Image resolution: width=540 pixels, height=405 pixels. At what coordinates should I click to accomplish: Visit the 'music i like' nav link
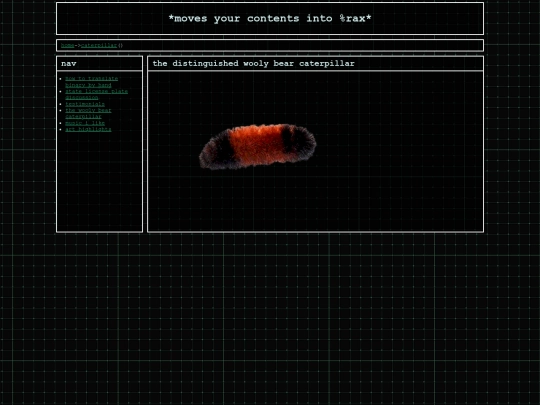[85, 123]
